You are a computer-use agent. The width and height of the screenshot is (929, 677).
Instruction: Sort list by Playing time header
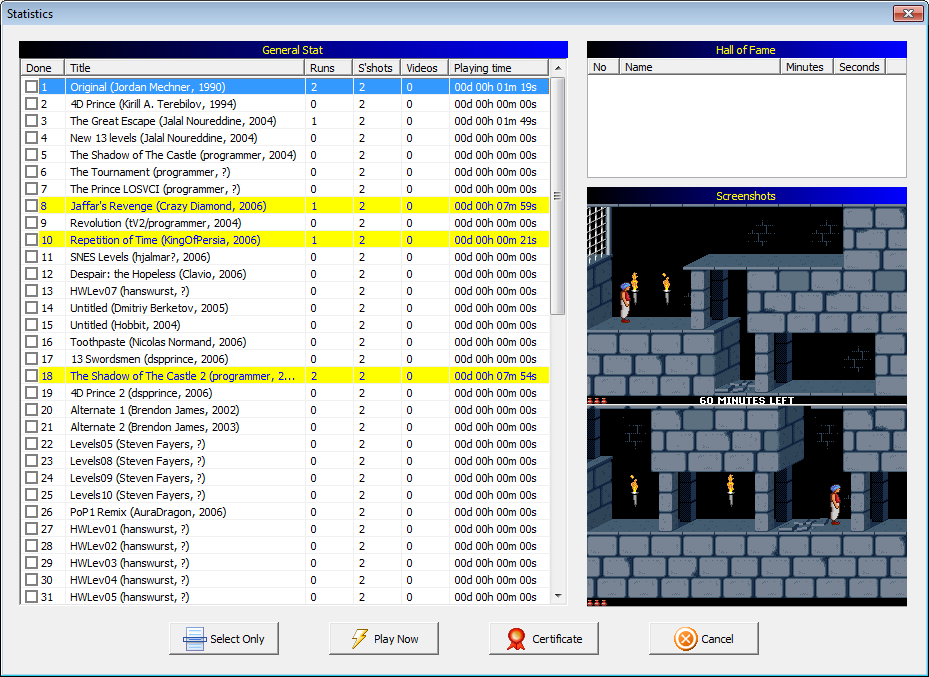point(498,68)
